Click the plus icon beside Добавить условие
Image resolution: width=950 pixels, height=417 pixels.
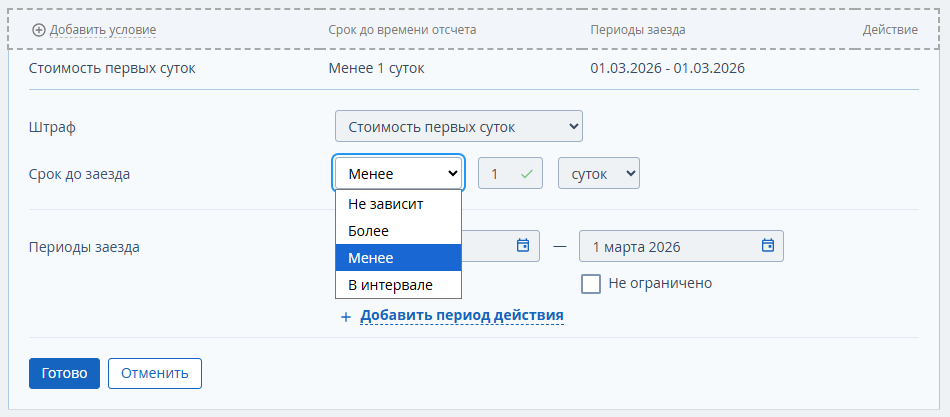click(39, 30)
